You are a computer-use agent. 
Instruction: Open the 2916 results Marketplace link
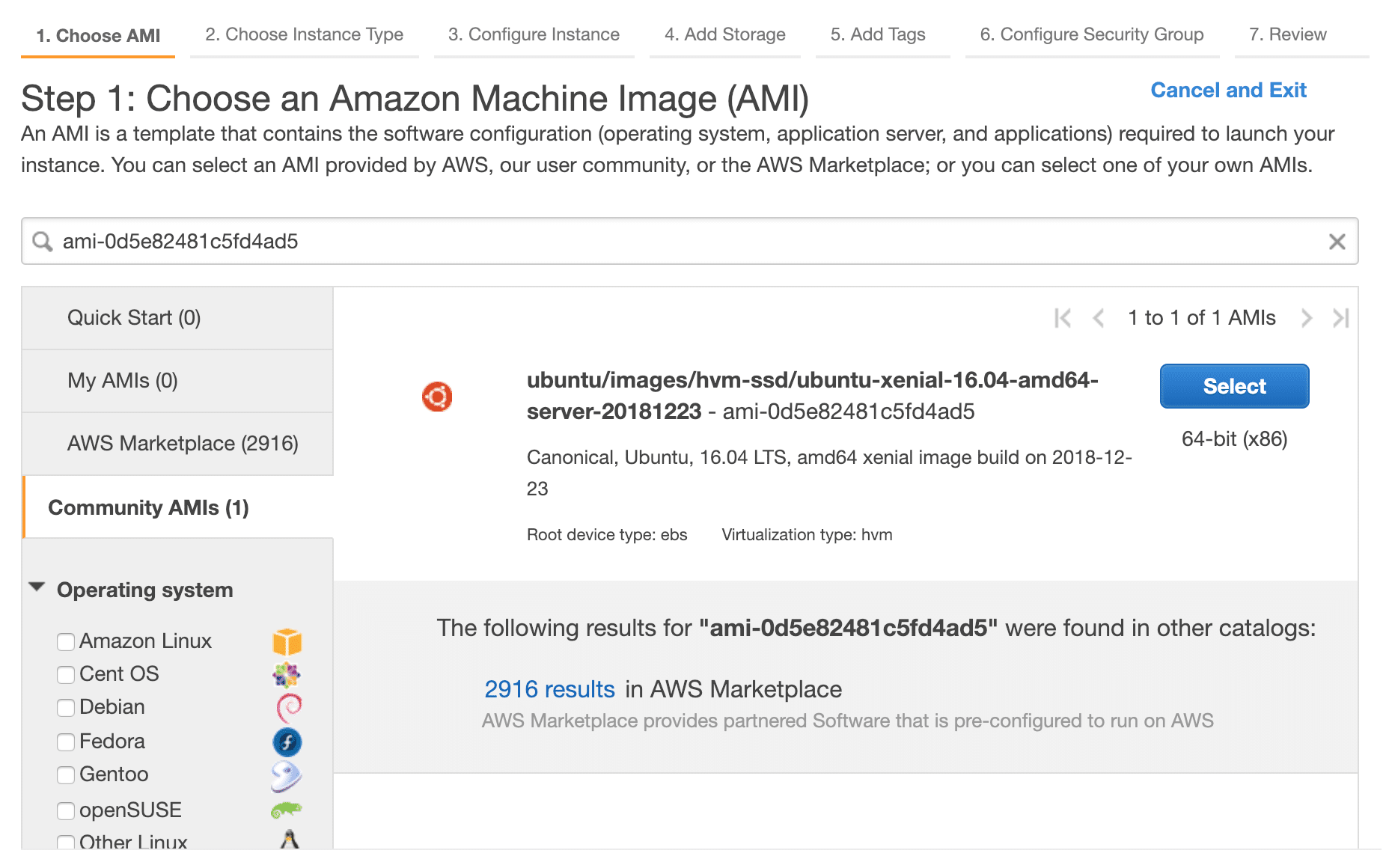pyautogui.click(x=549, y=689)
